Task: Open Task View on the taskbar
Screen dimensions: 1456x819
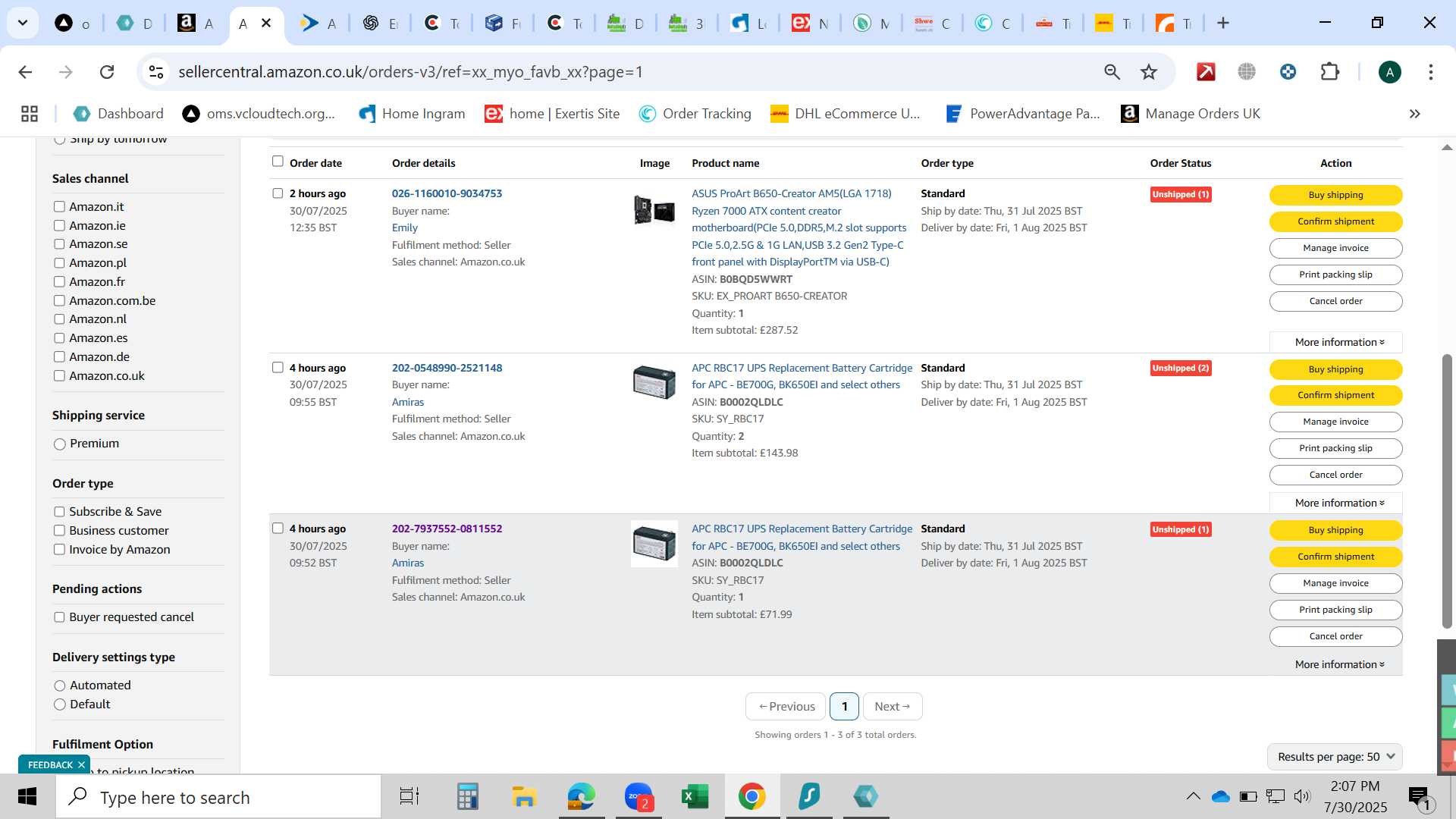Action: [x=409, y=797]
